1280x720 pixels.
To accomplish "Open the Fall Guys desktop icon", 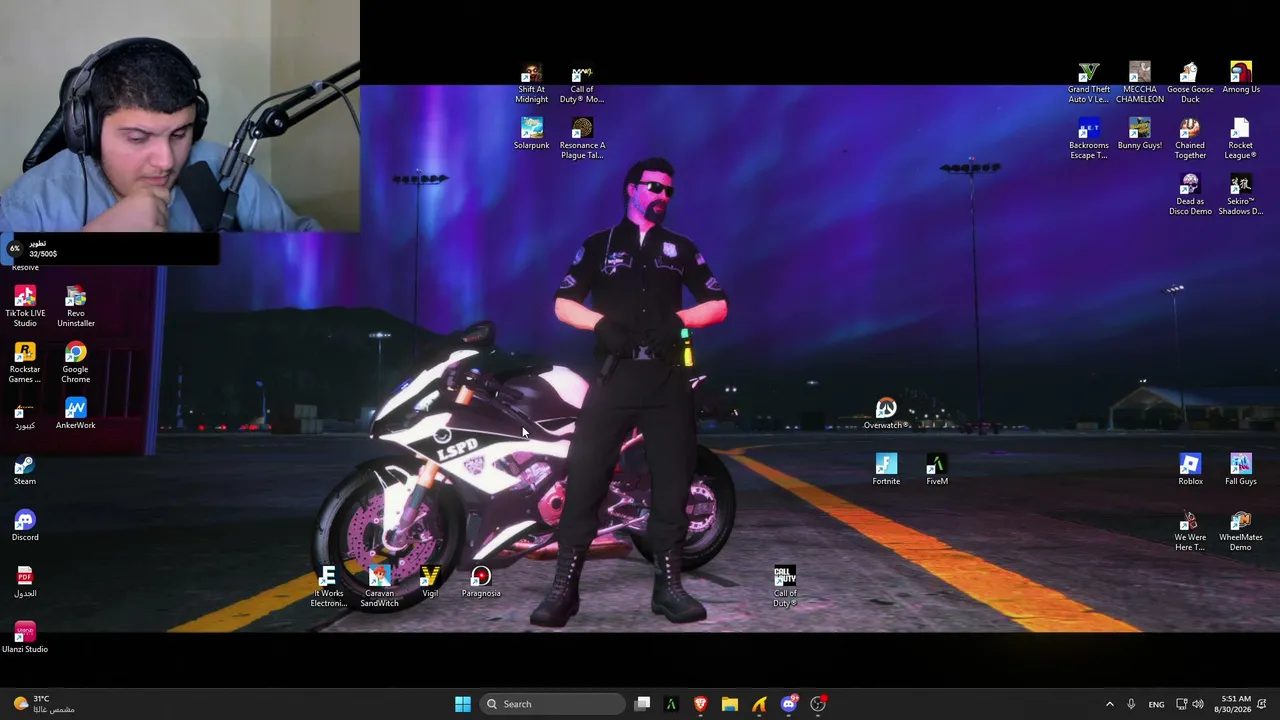I will click(x=1241, y=471).
